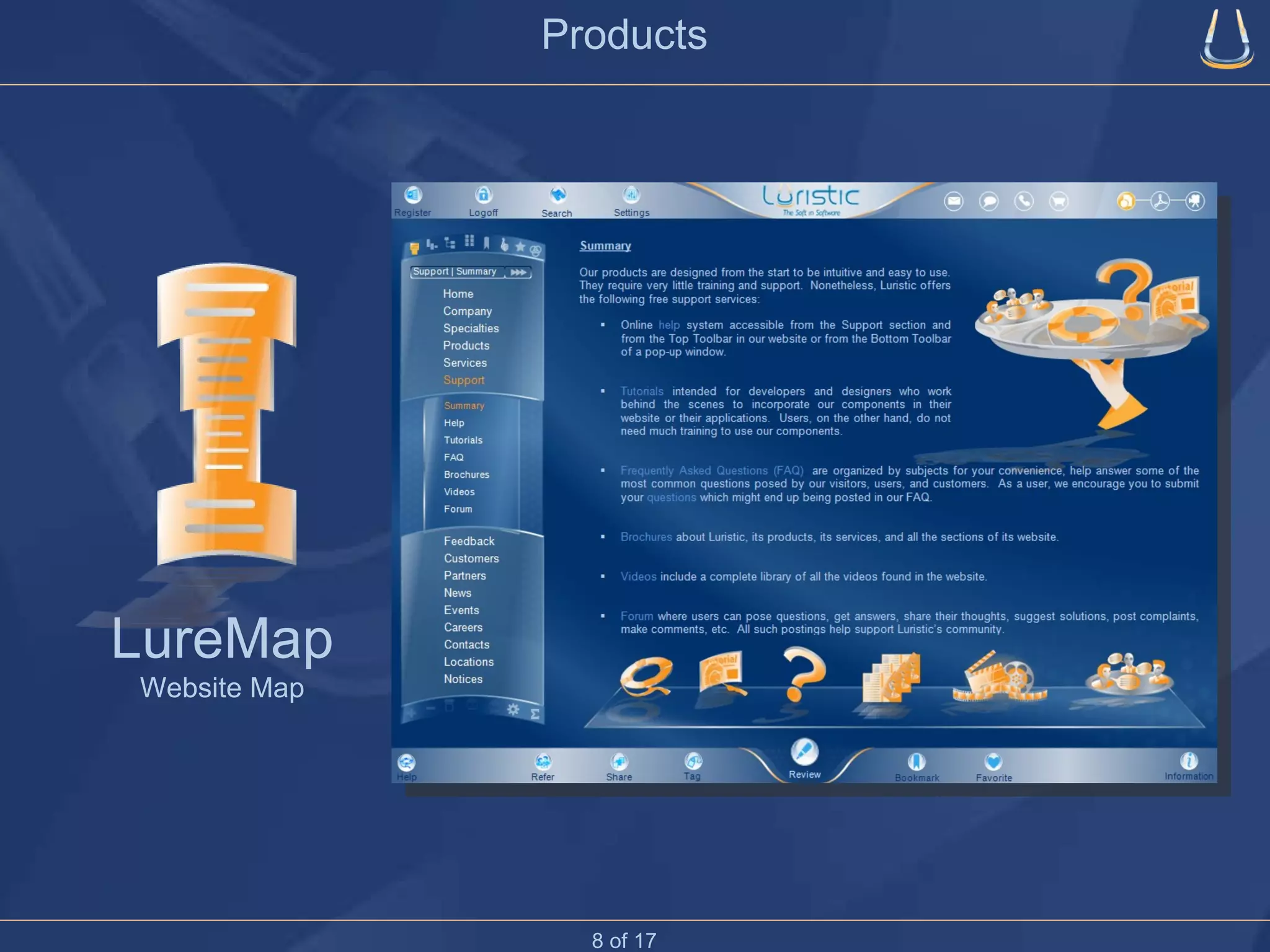
Task: Follow the Videos link in the summary text
Action: point(639,577)
